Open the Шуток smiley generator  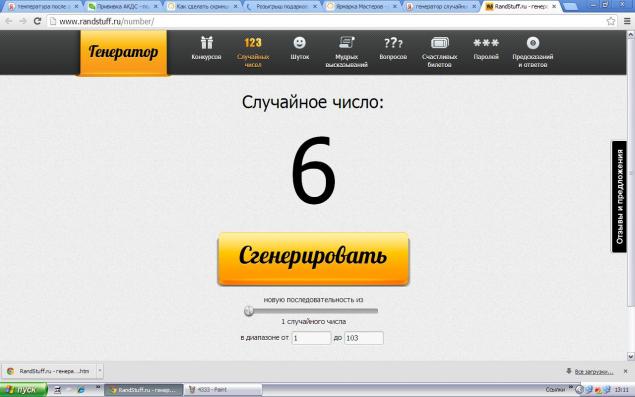[300, 49]
